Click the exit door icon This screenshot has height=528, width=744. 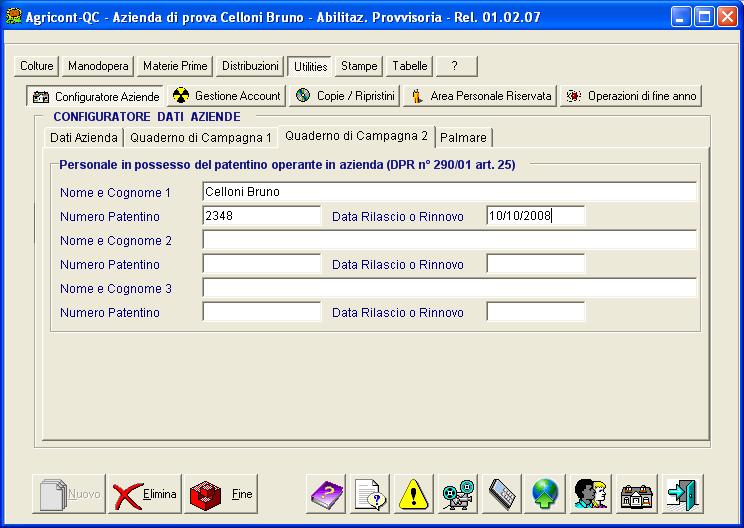coord(684,493)
